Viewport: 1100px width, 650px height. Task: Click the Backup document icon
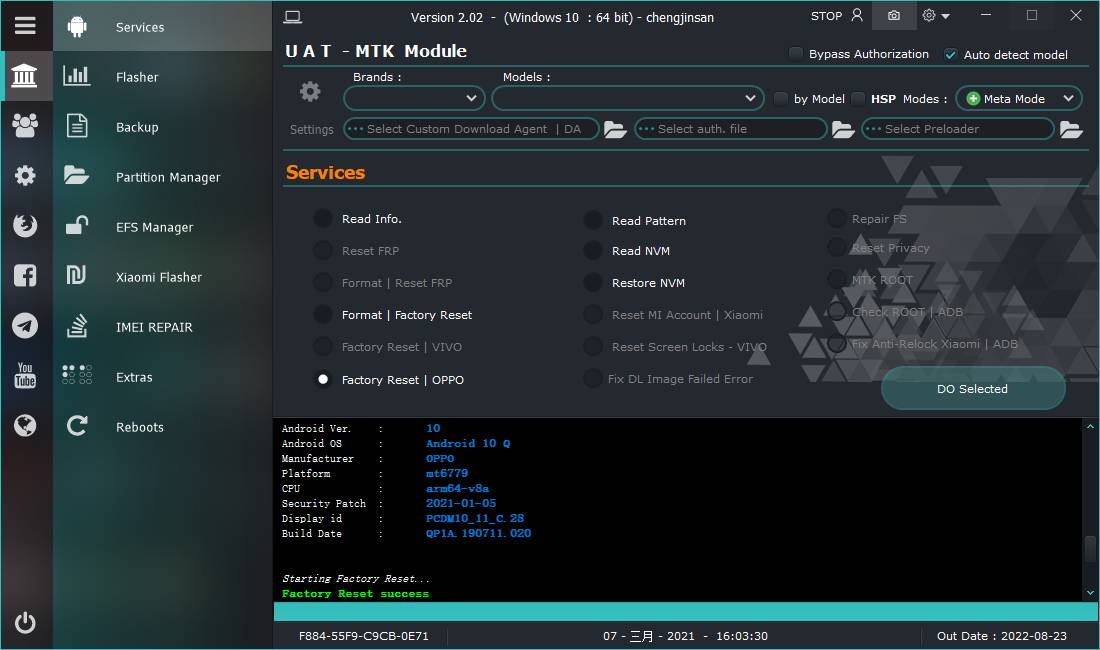point(76,126)
